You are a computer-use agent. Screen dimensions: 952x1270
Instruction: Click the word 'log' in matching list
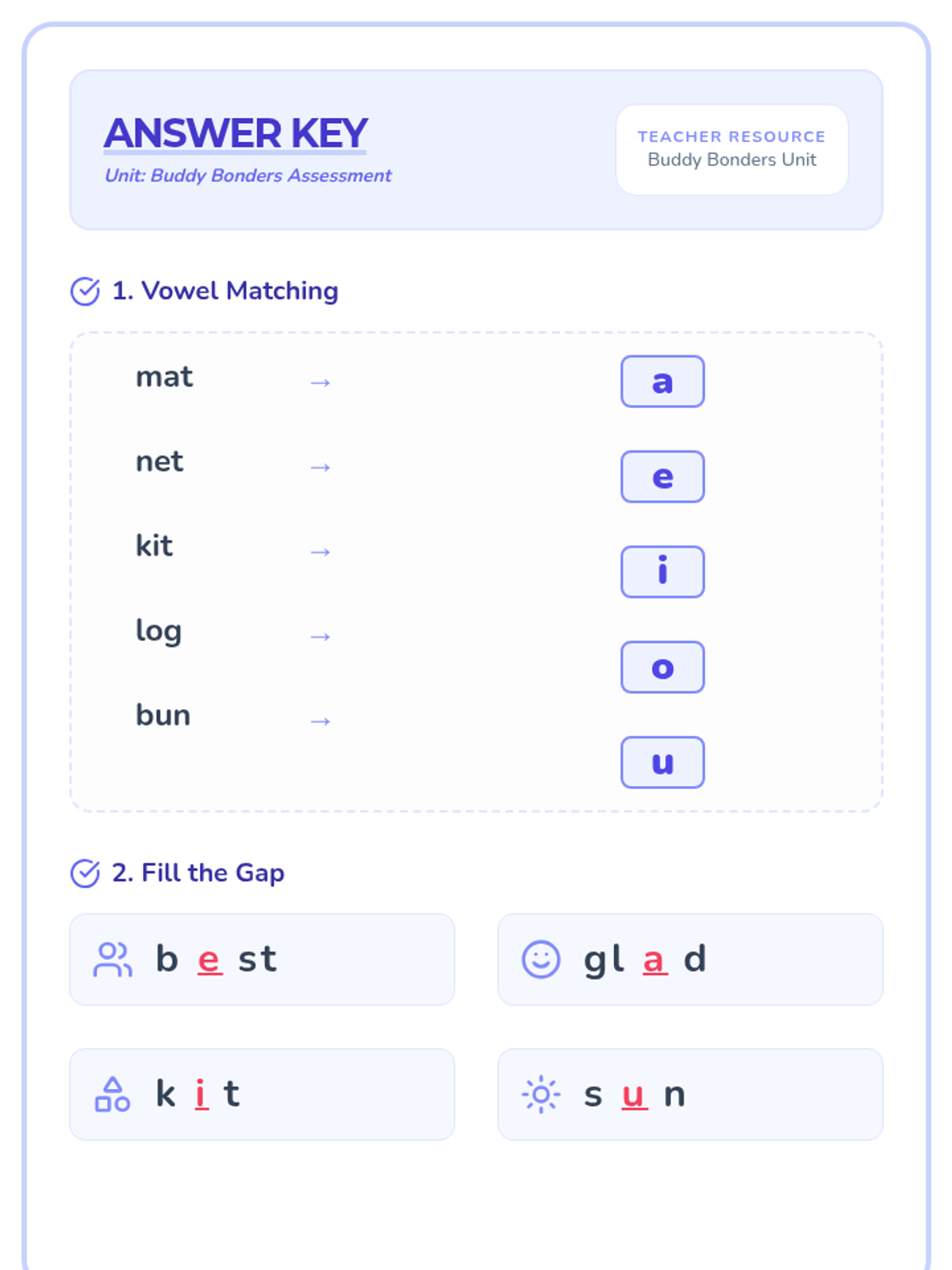click(x=159, y=632)
